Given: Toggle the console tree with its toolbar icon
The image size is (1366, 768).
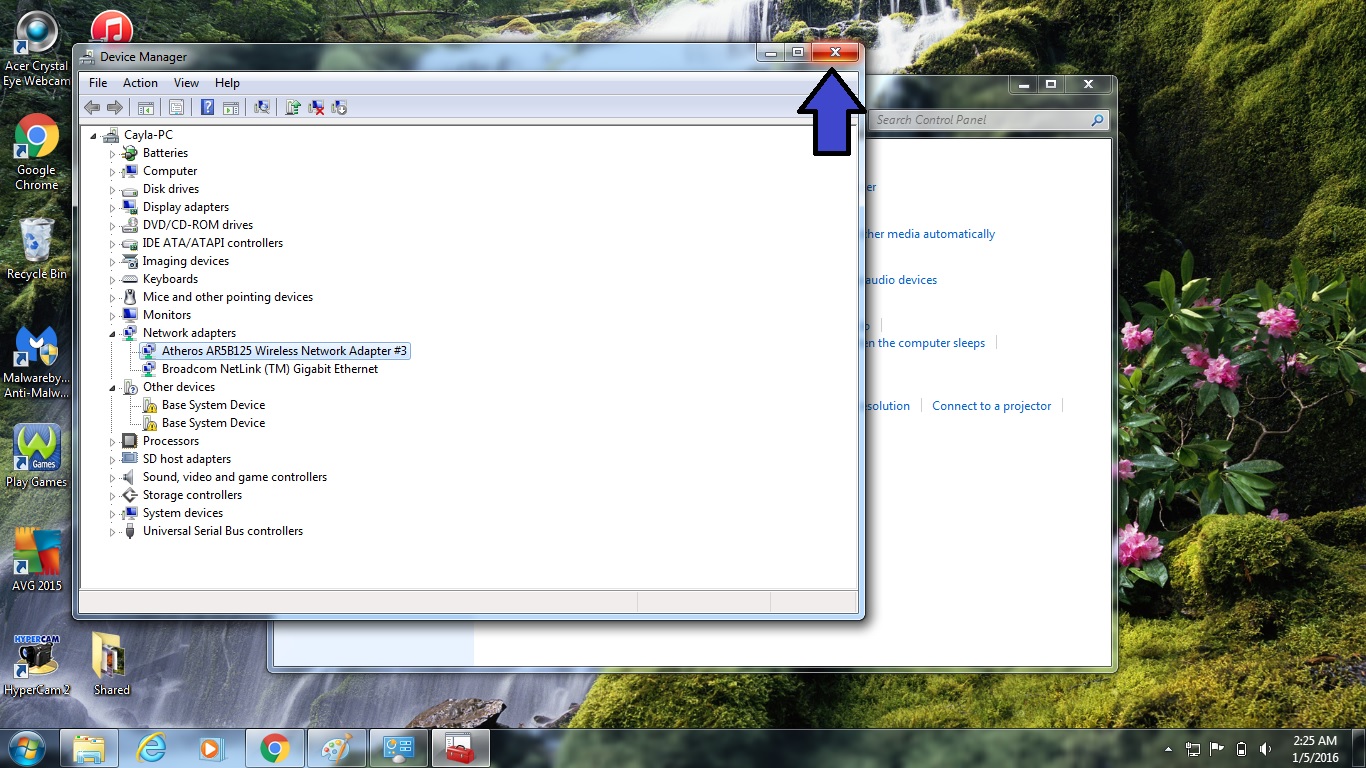Looking at the screenshot, I should (x=146, y=108).
